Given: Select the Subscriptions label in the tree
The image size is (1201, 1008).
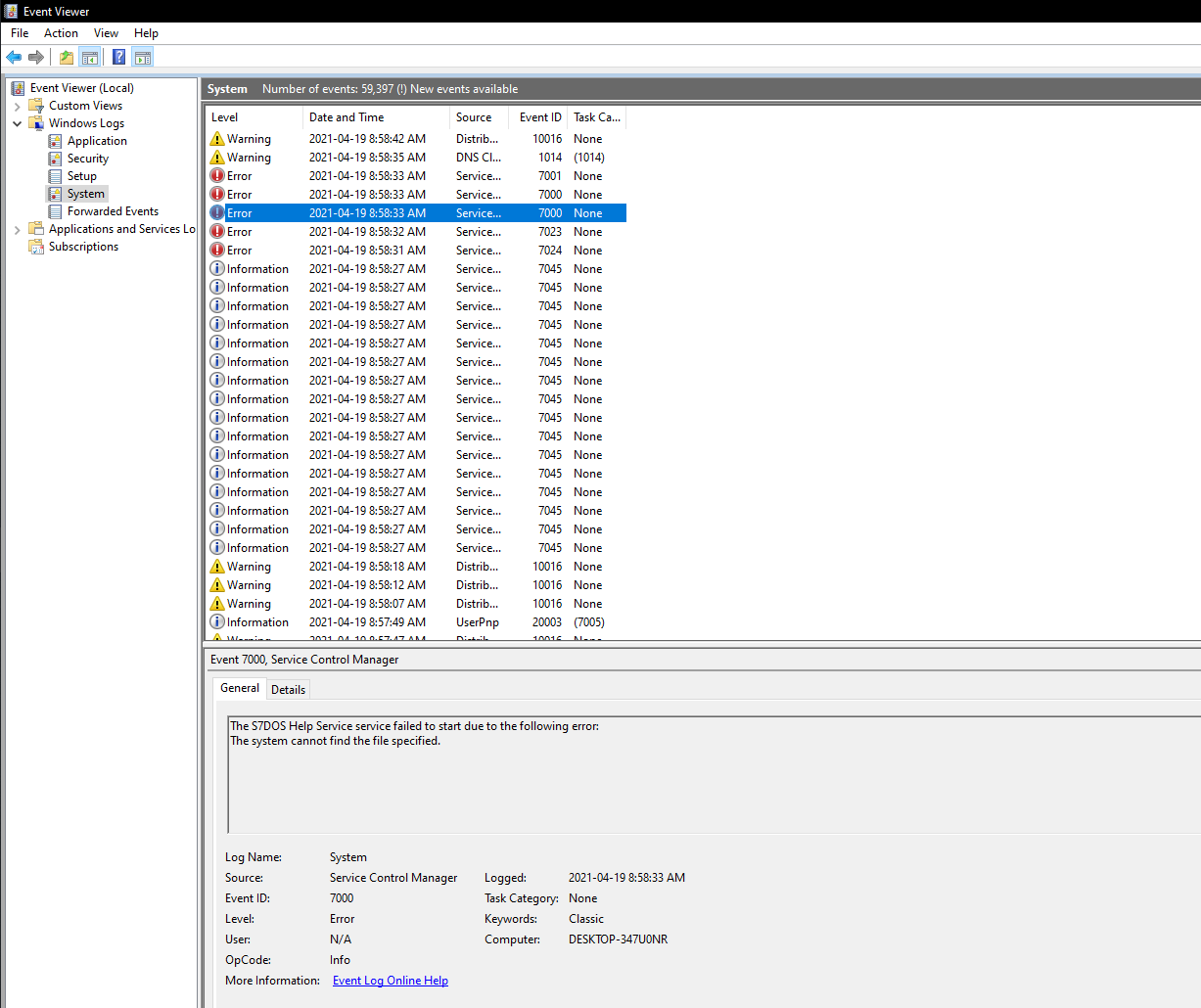Looking at the screenshot, I should pyautogui.click(x=84, y=247).
